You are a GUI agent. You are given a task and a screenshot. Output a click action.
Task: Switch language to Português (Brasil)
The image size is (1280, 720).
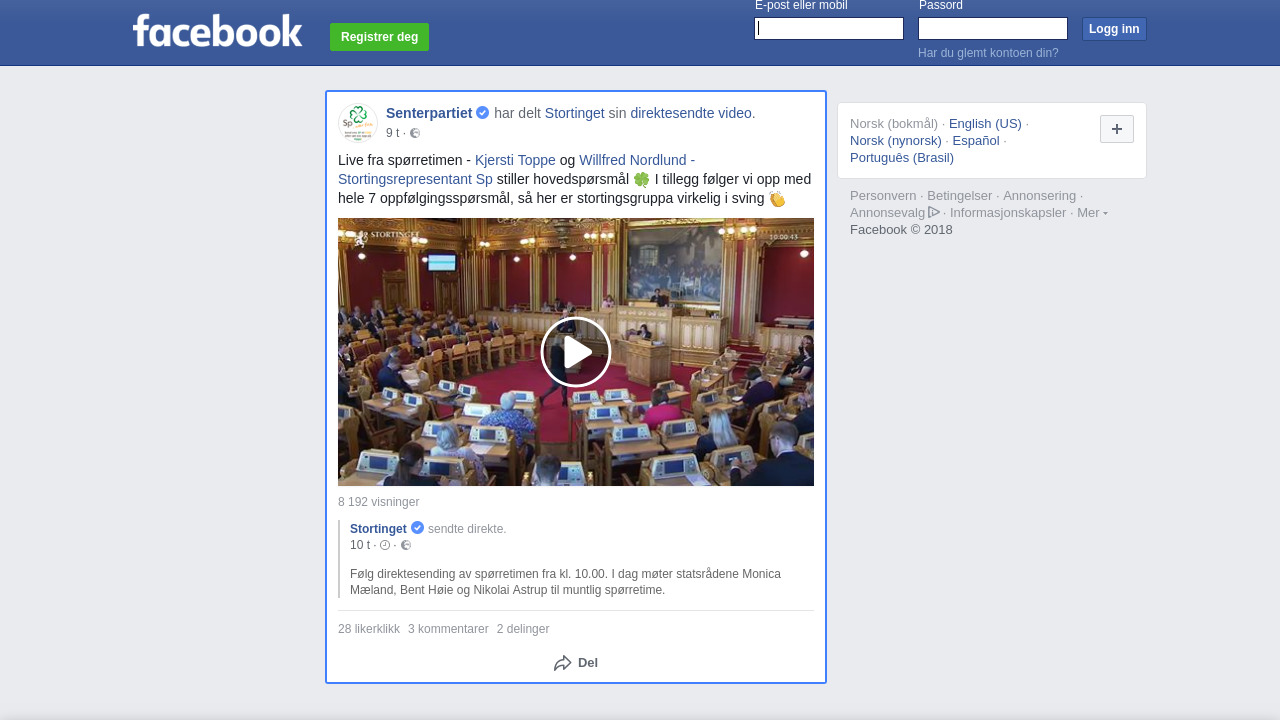tap(902, 158)
